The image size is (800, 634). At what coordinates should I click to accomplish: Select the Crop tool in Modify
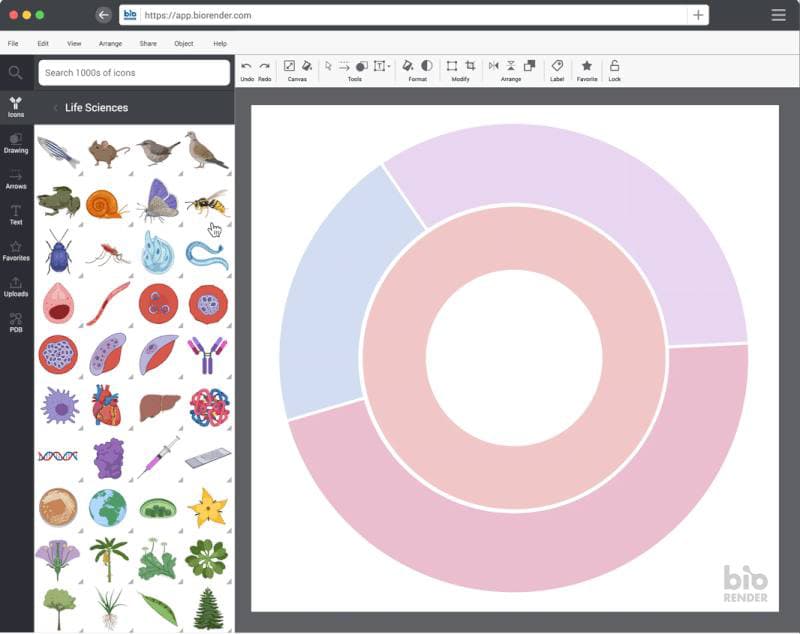(470, 66)
